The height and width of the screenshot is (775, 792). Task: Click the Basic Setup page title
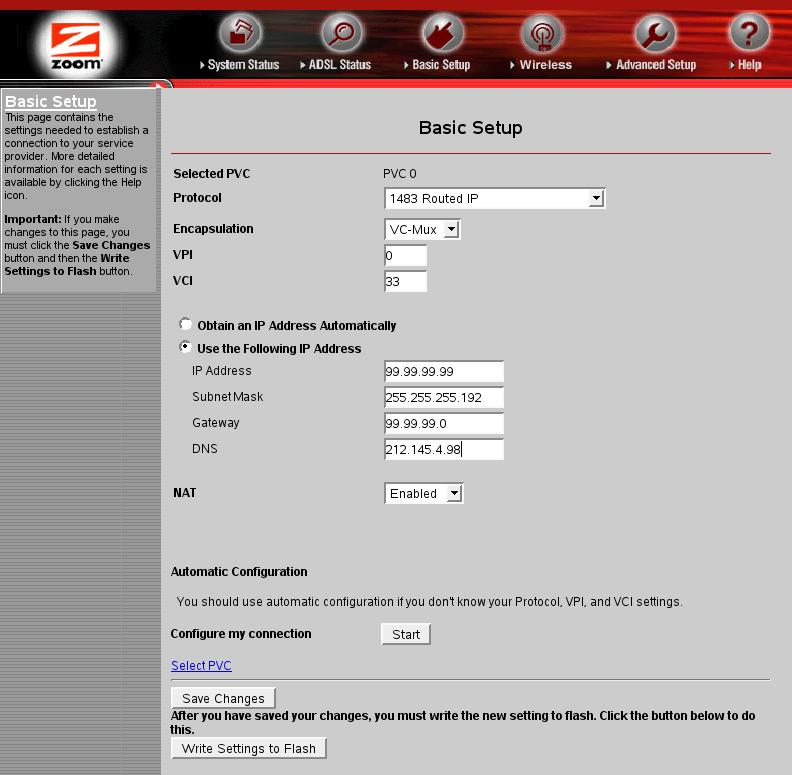click(x=470, y=128)
